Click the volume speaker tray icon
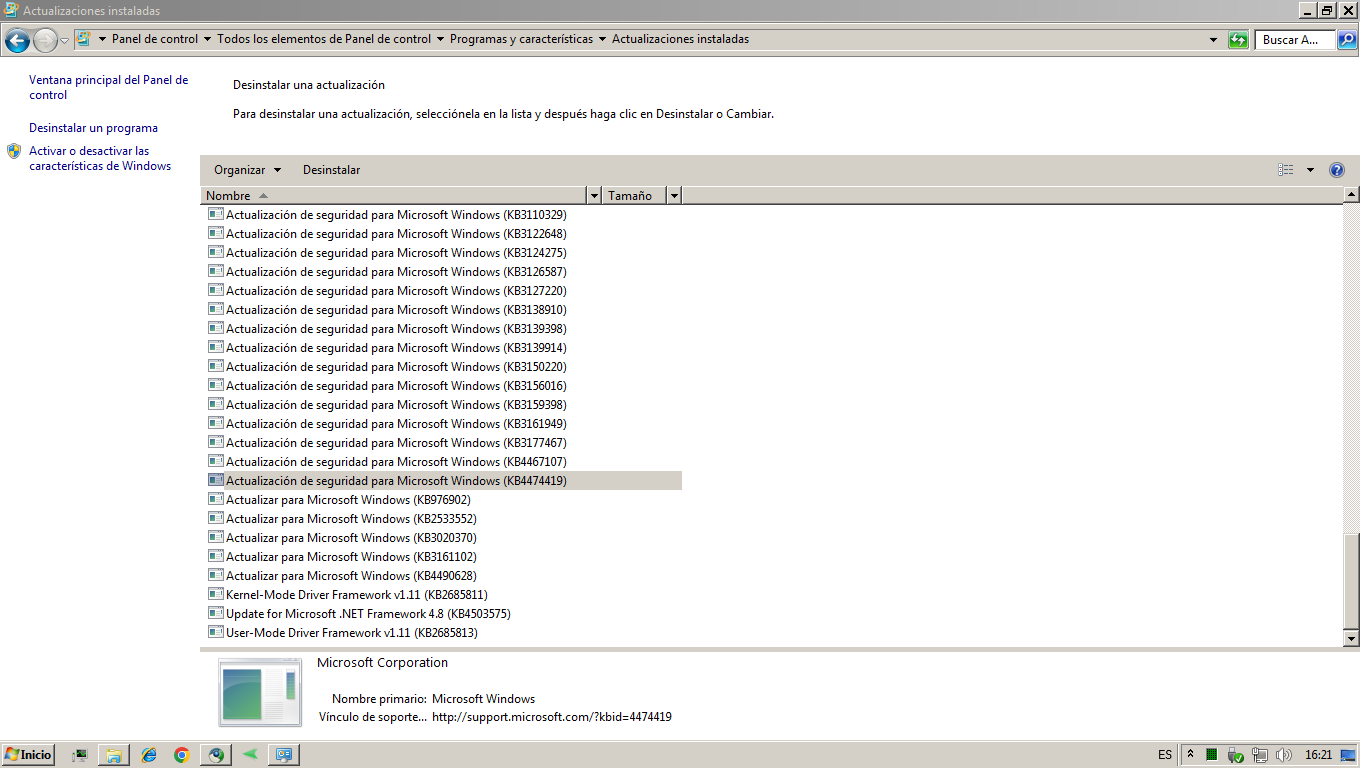This screenshot has height=768, width=1360. [1283, 755]
